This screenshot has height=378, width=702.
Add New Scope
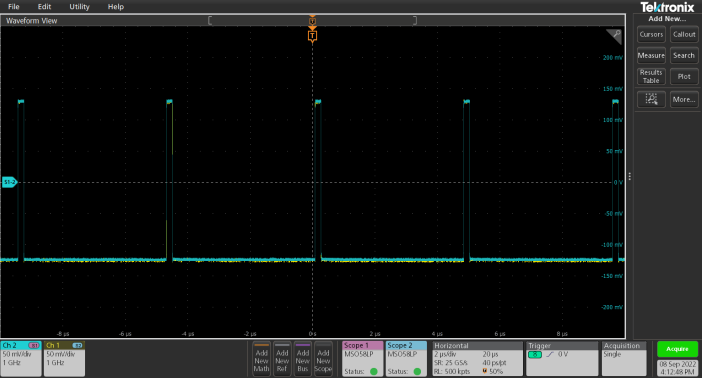click(x=323, y=359)
